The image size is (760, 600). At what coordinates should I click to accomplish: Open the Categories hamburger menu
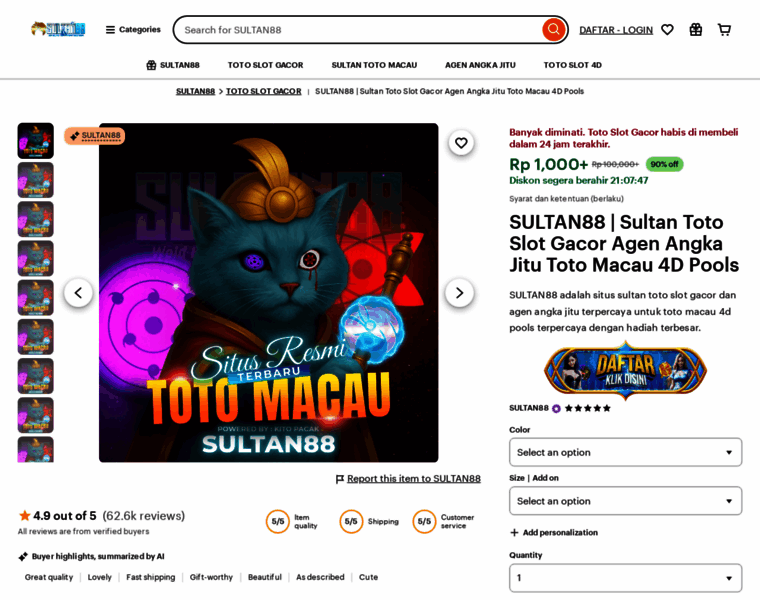pyautogui.click(x=133, y=30)
